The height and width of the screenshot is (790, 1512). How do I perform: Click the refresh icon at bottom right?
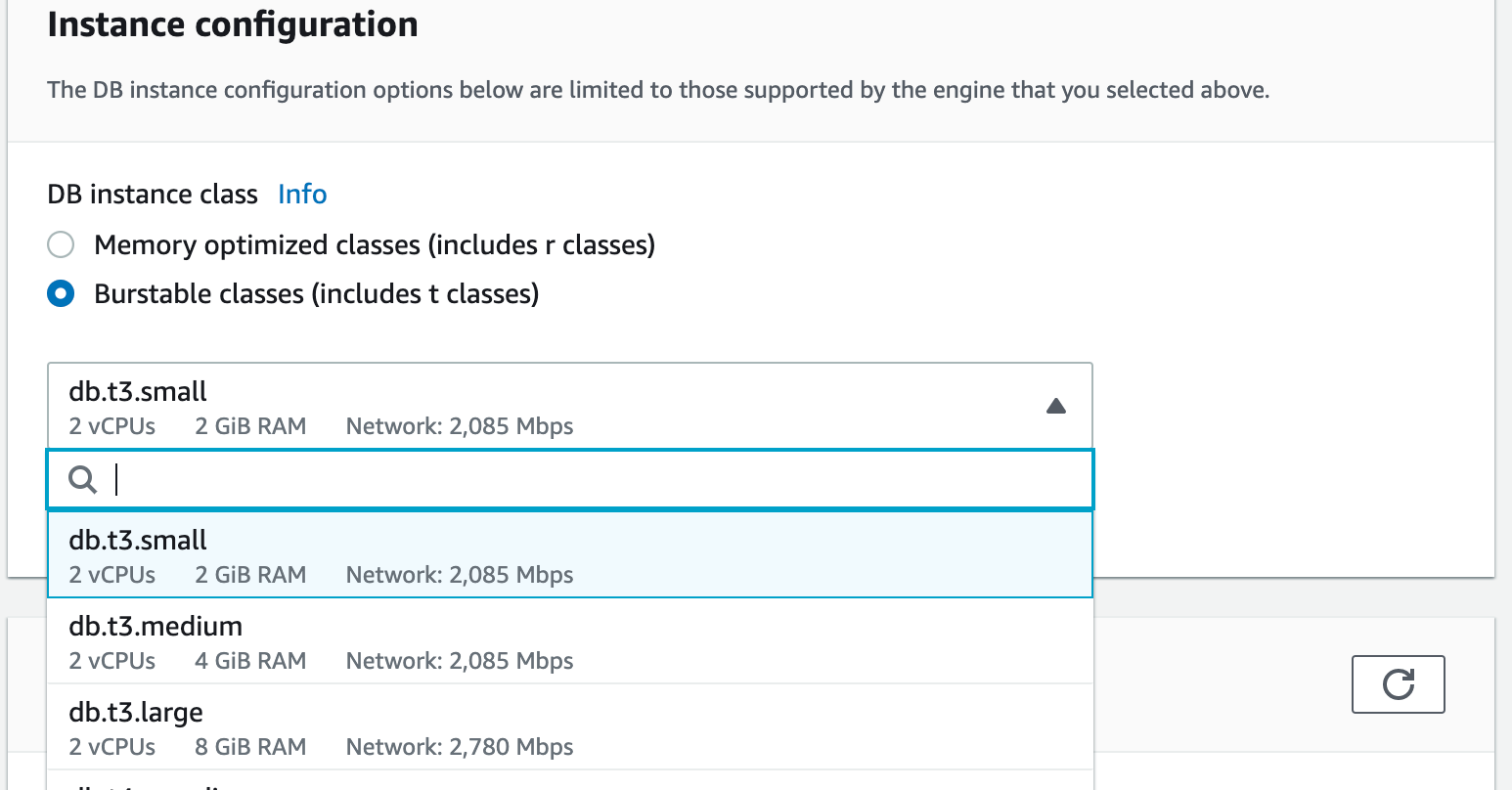(x=1398, y=684)
